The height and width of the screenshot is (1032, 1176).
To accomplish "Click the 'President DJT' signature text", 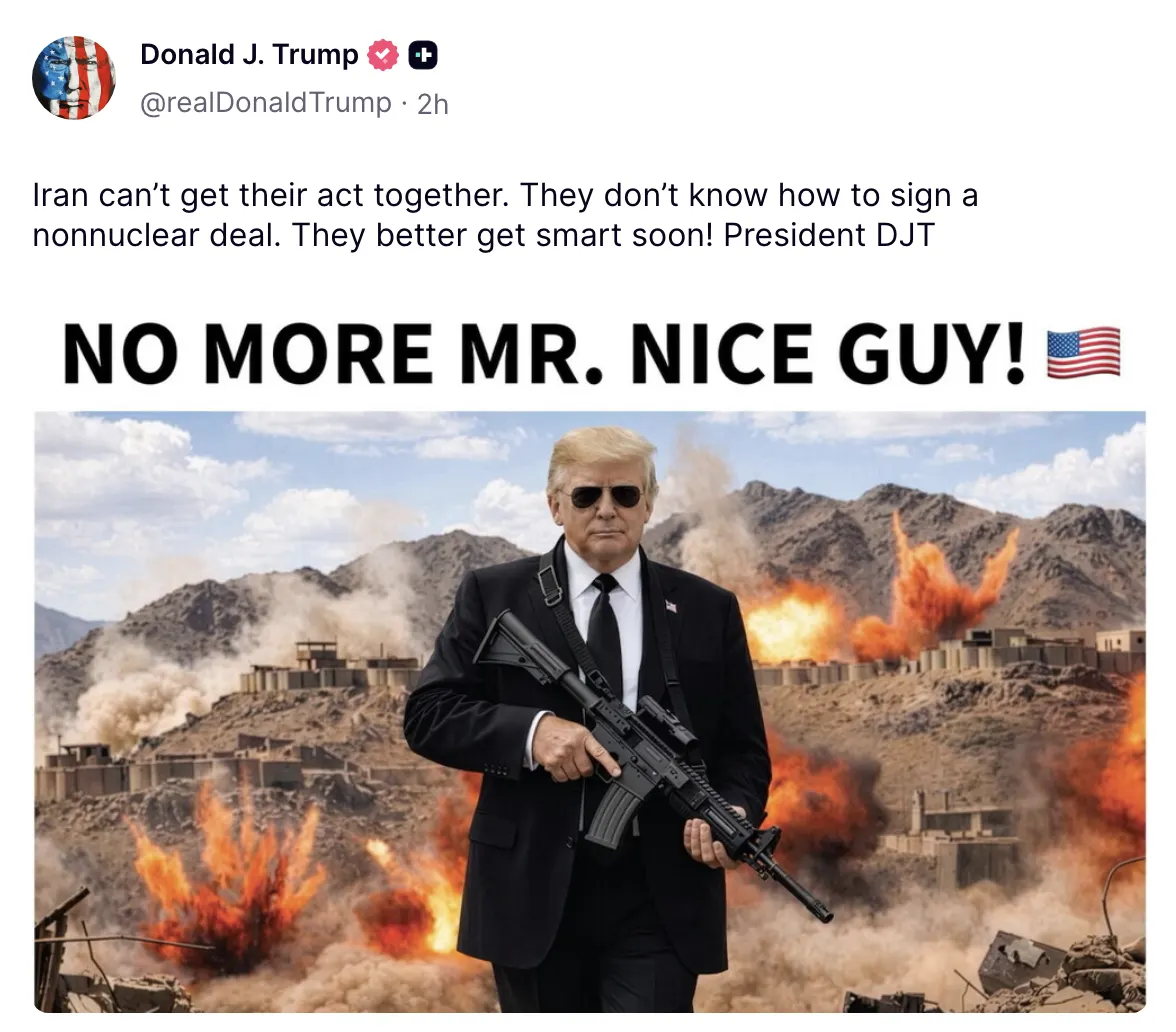I will click(x=829, y=236).
